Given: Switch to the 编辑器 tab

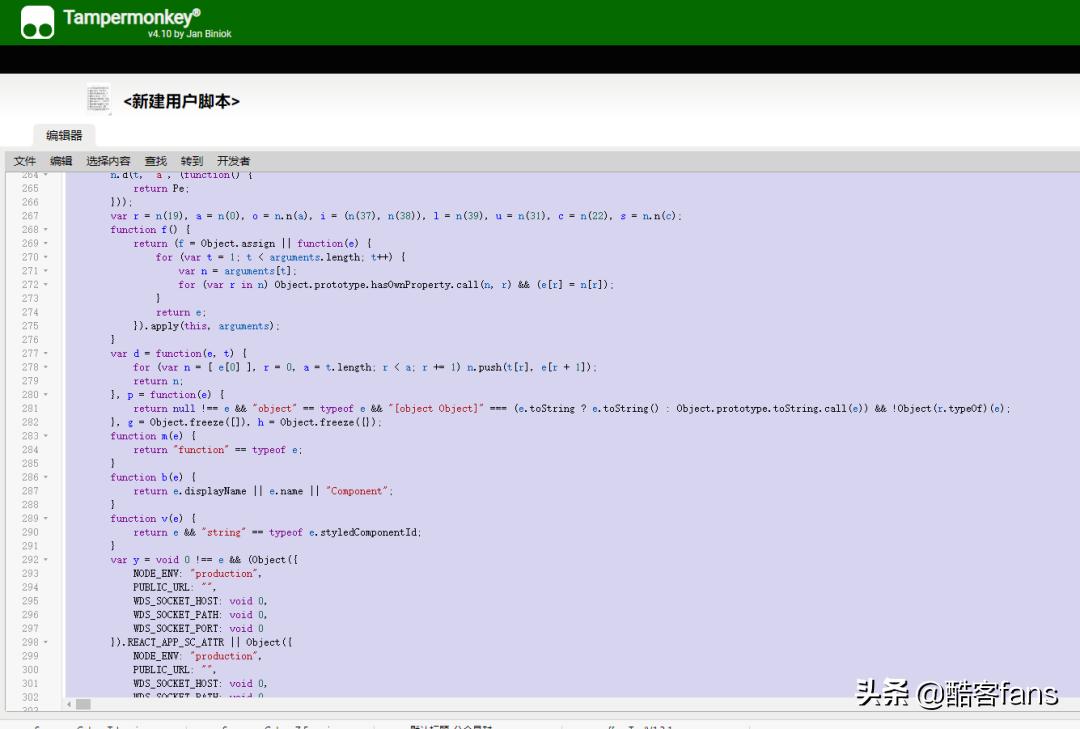Looking at the screenshot, I should (64, 135).
